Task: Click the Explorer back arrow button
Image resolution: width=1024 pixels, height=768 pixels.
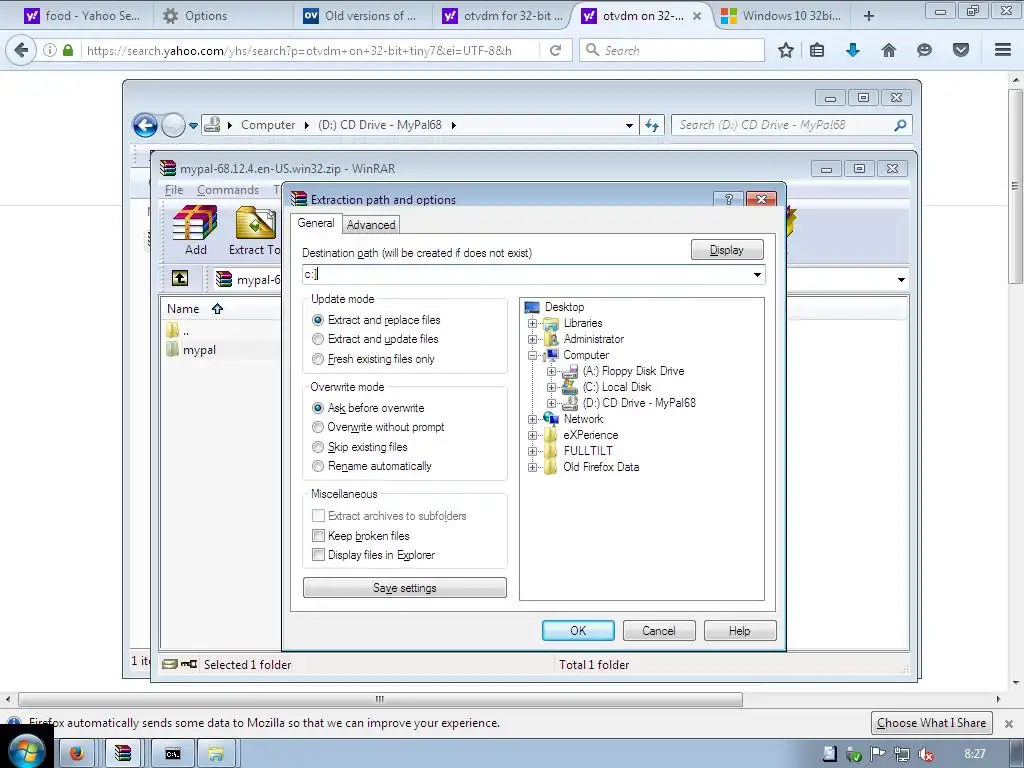Action: (x=145, y=125)
